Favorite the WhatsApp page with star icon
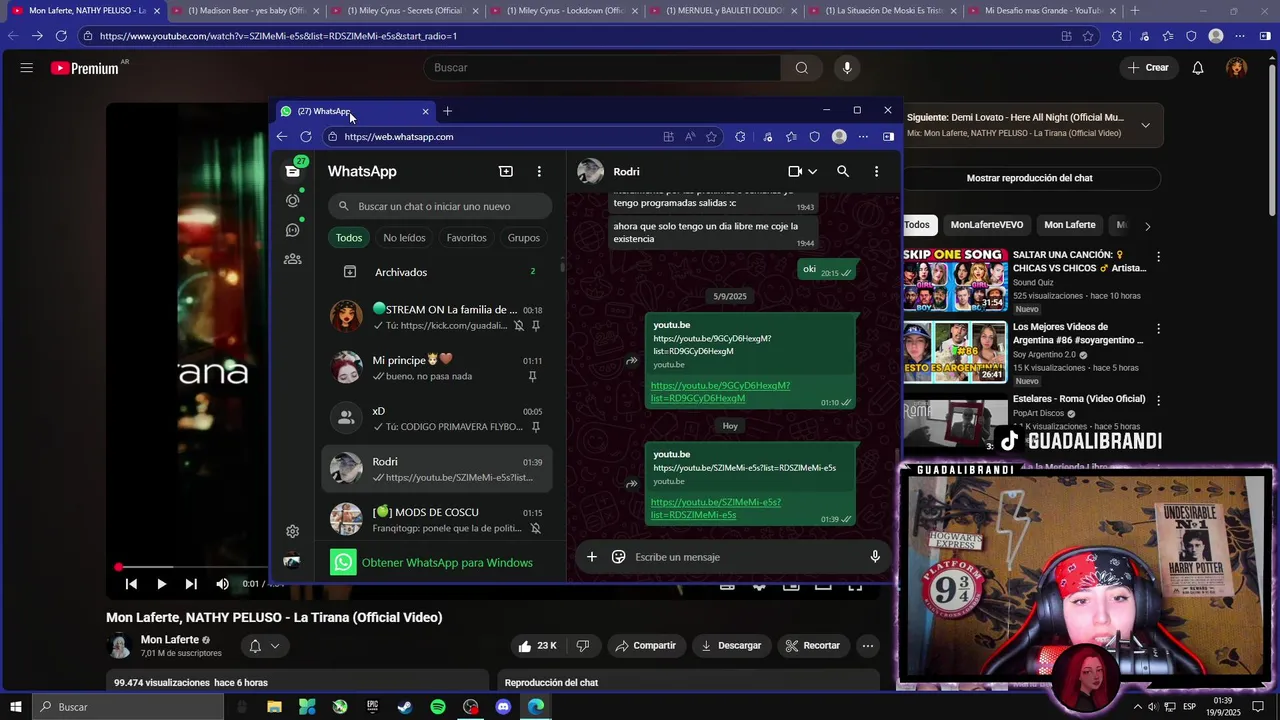1280x720 pixels. [x=712, y=137]
